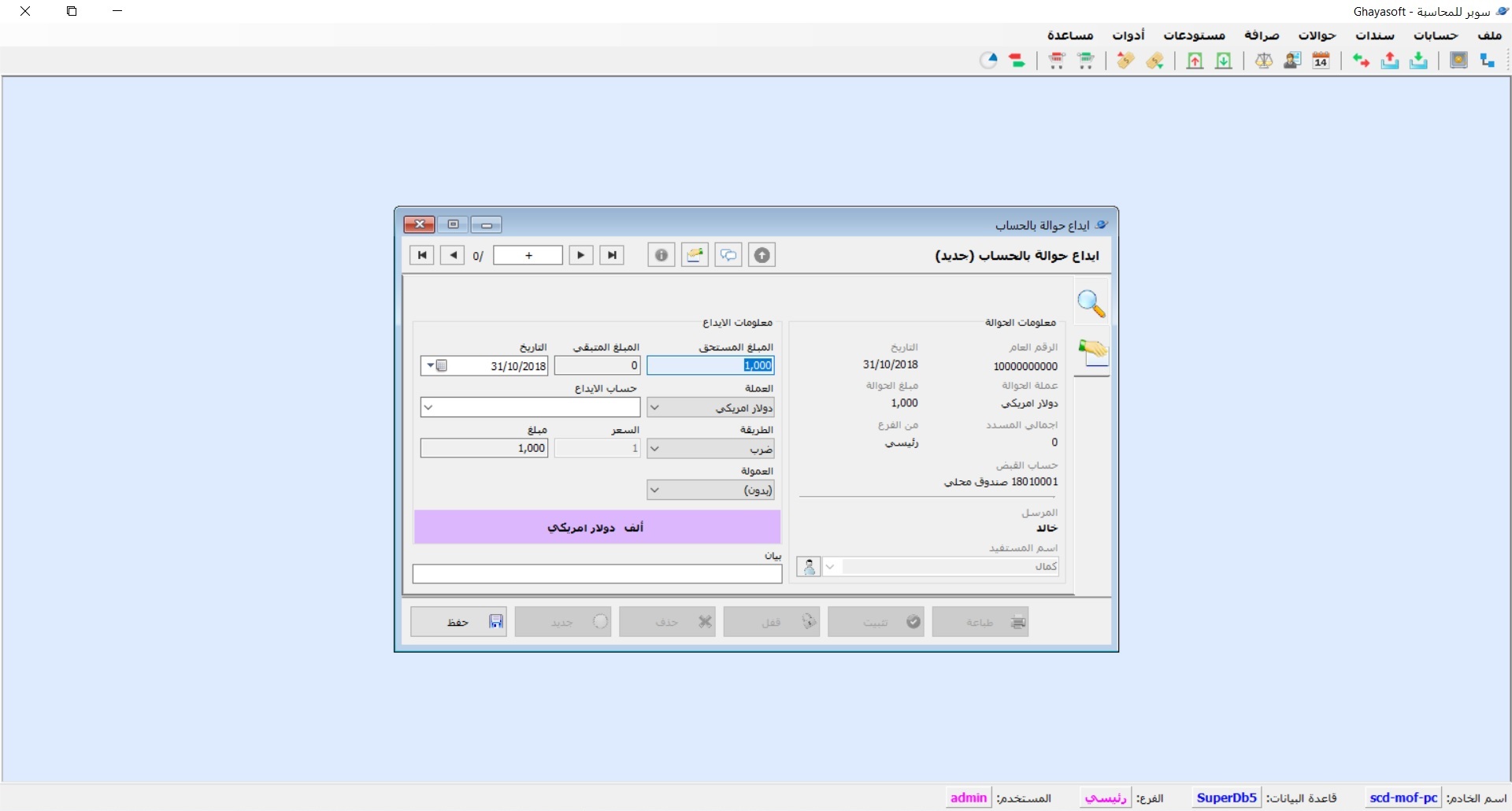Click the طباعة print button
This screenshot has height=811, width=1512.
click(x=980, y=622)
